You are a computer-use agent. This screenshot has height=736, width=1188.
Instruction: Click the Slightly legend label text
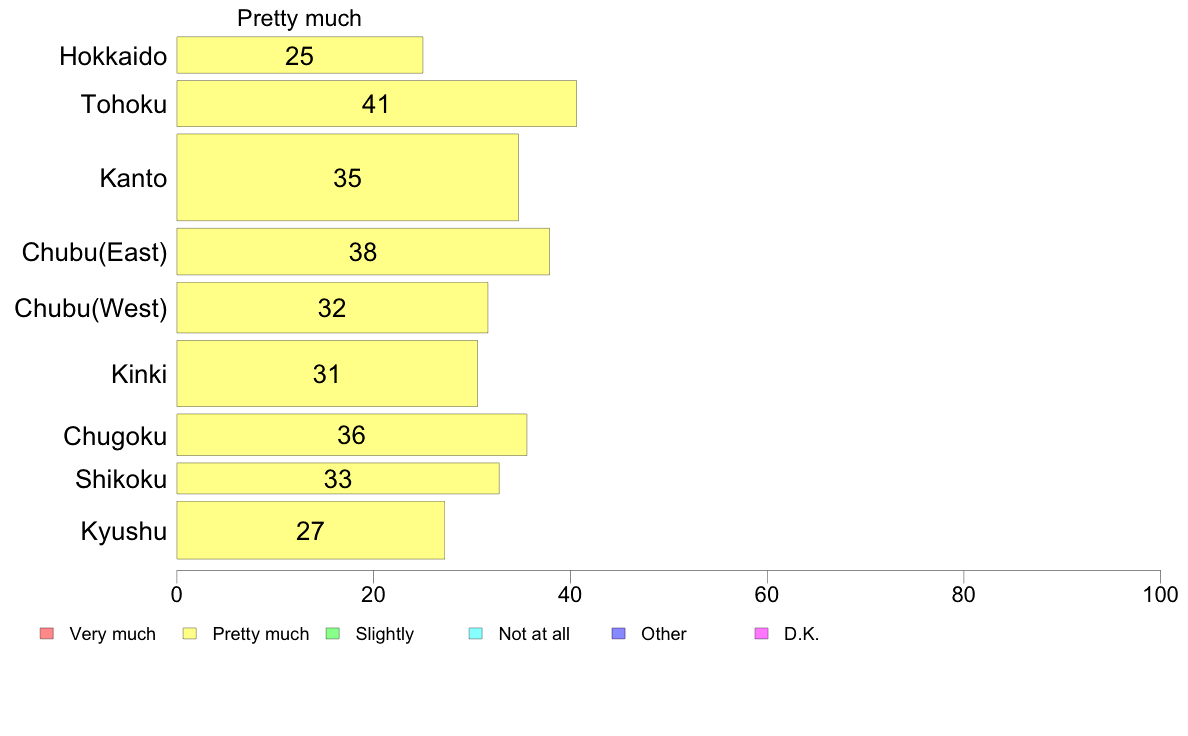(x=385, y=634)
